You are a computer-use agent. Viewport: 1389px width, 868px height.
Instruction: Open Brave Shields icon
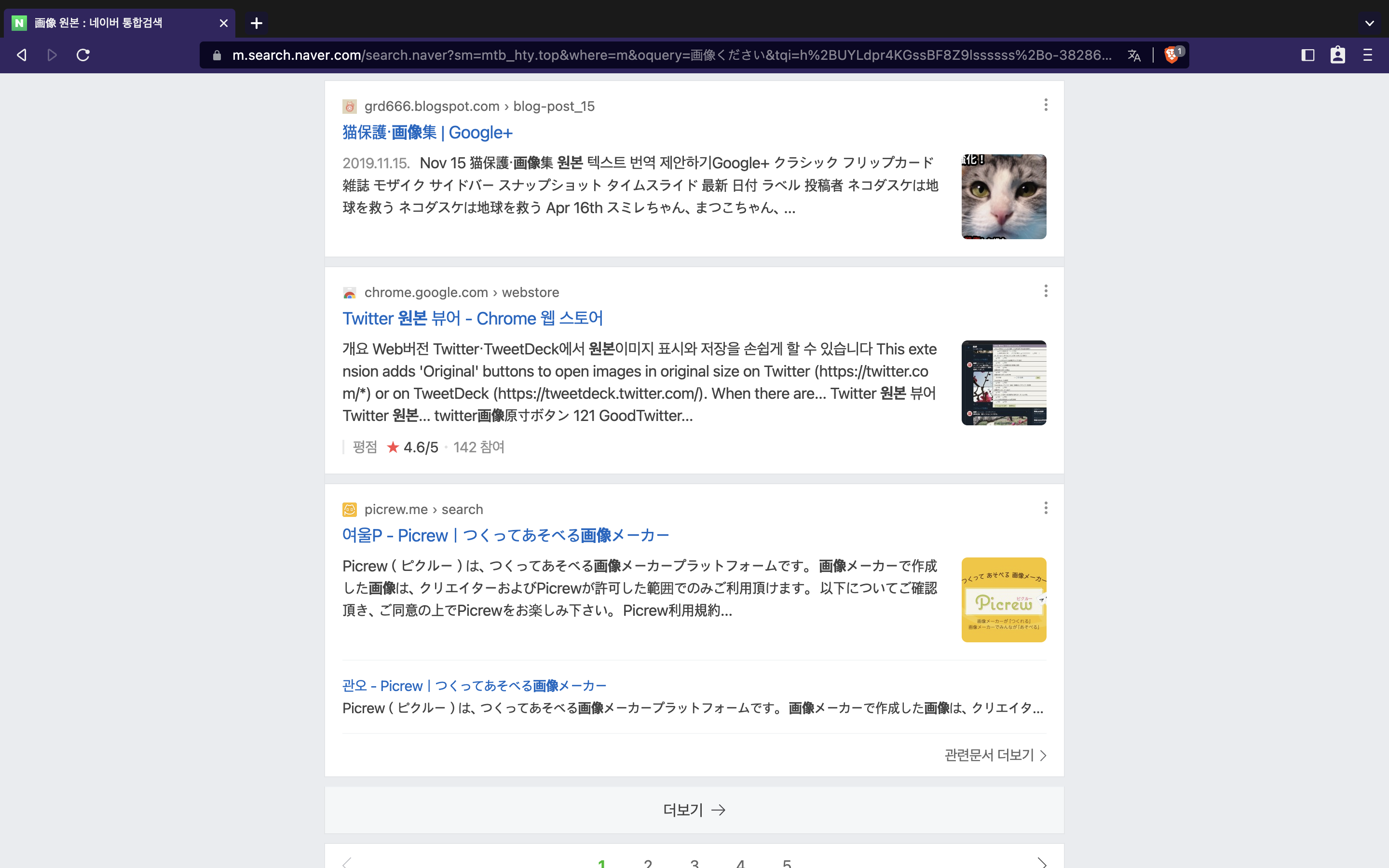(1172, 54)
